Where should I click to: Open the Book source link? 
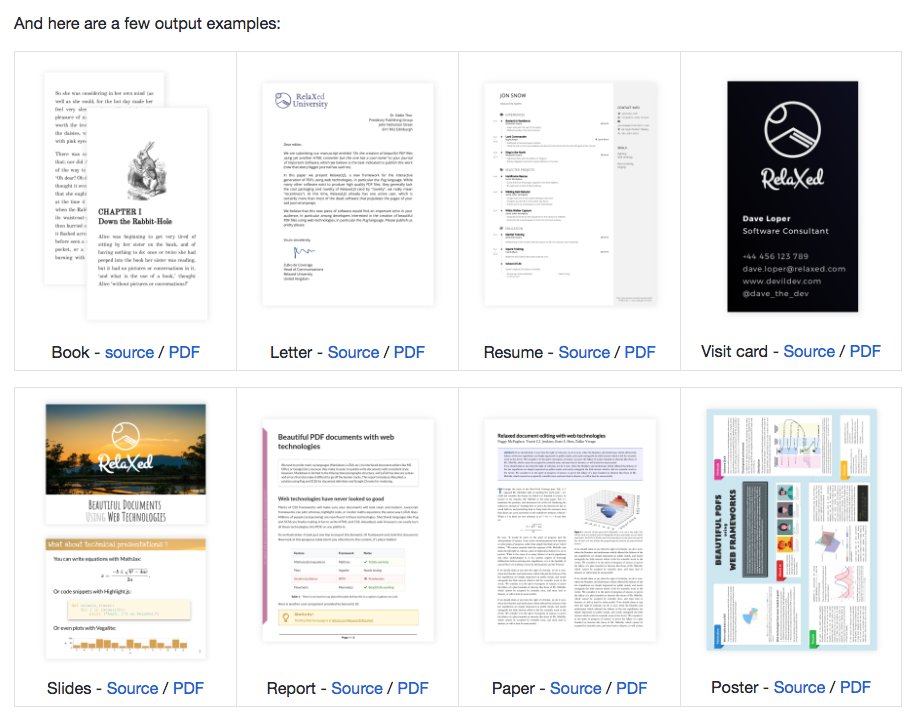pyautogui.click(x=129, y=352)
